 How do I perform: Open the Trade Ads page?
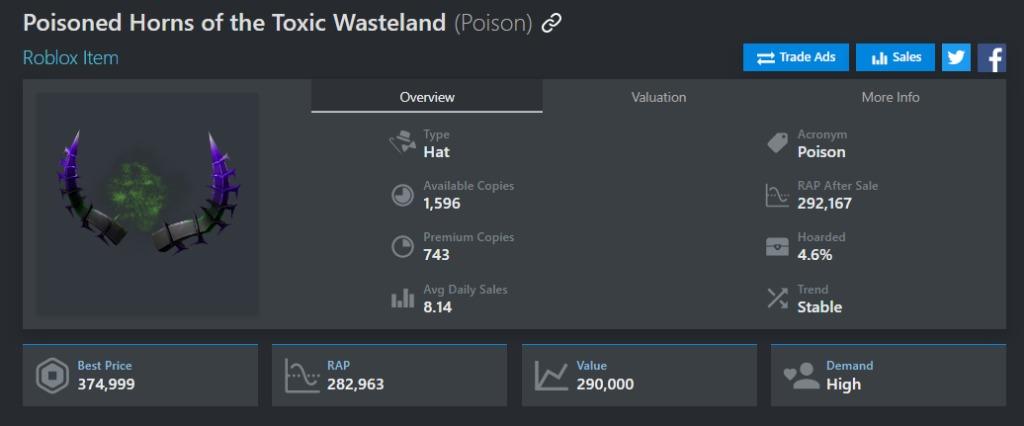tap(796, 58)
